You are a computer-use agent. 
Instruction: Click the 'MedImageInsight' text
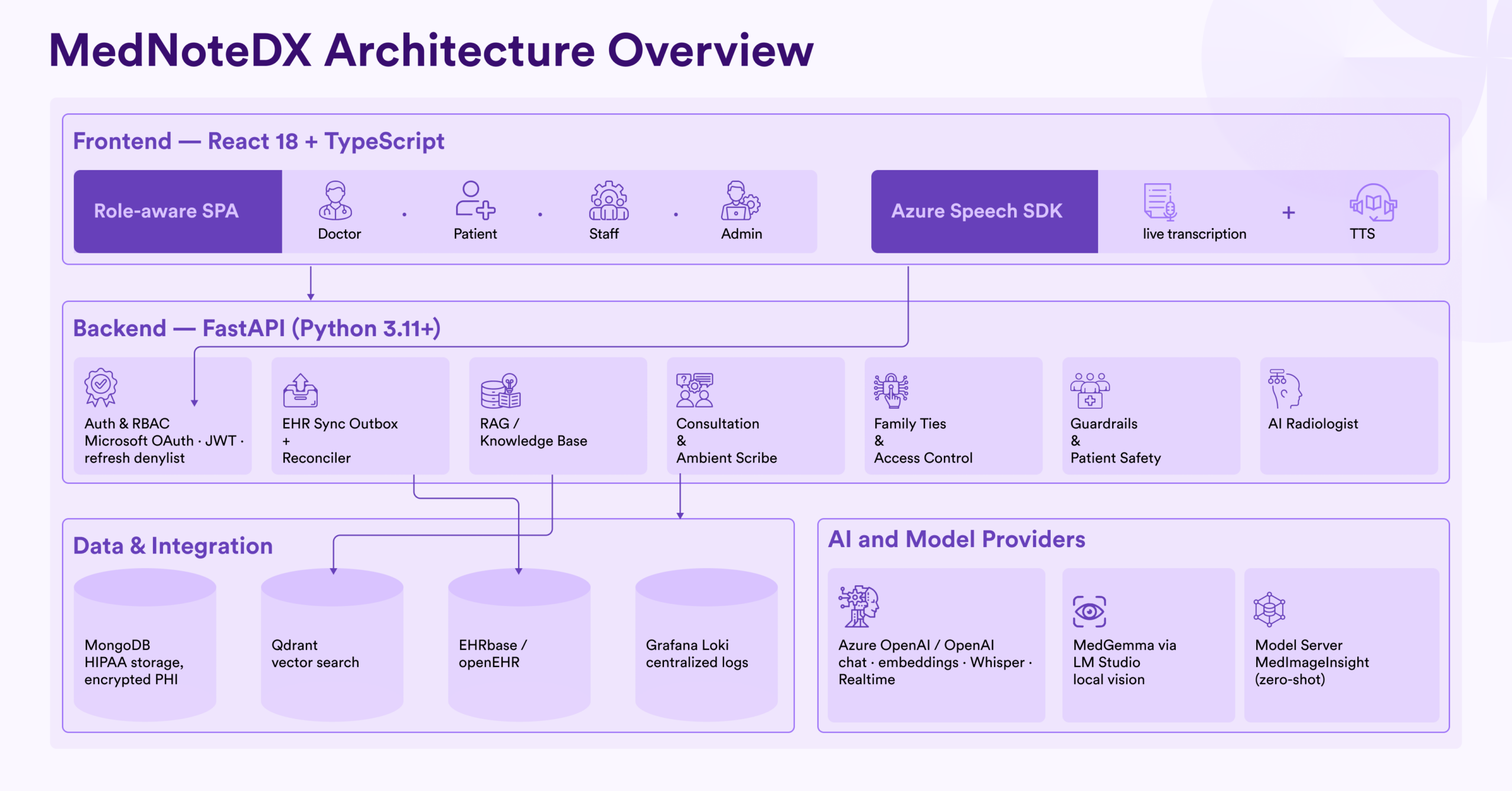pos(1312,662)
